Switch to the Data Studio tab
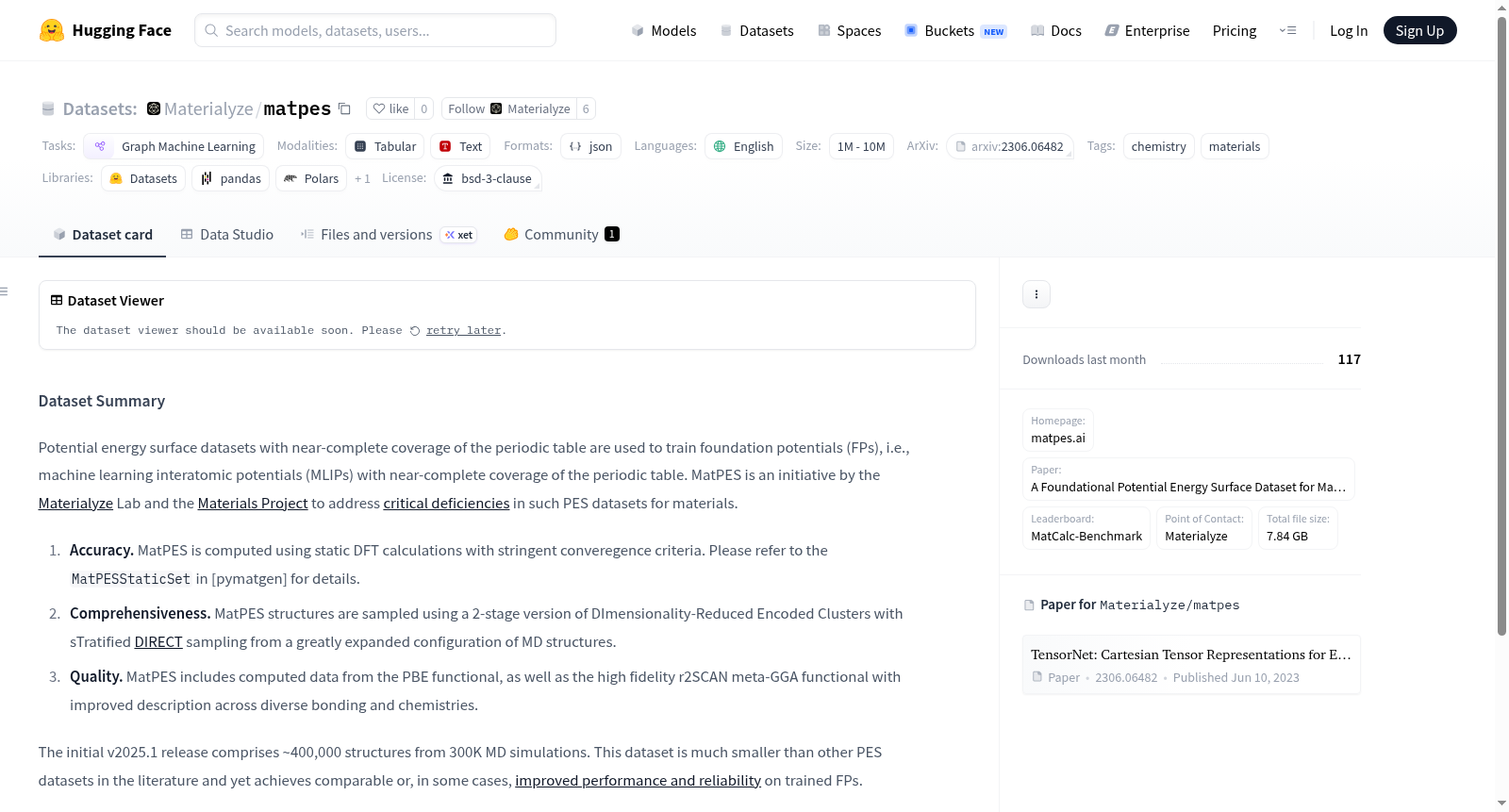1509x812 pixels. pyautogui.click(x=227, y=234)
